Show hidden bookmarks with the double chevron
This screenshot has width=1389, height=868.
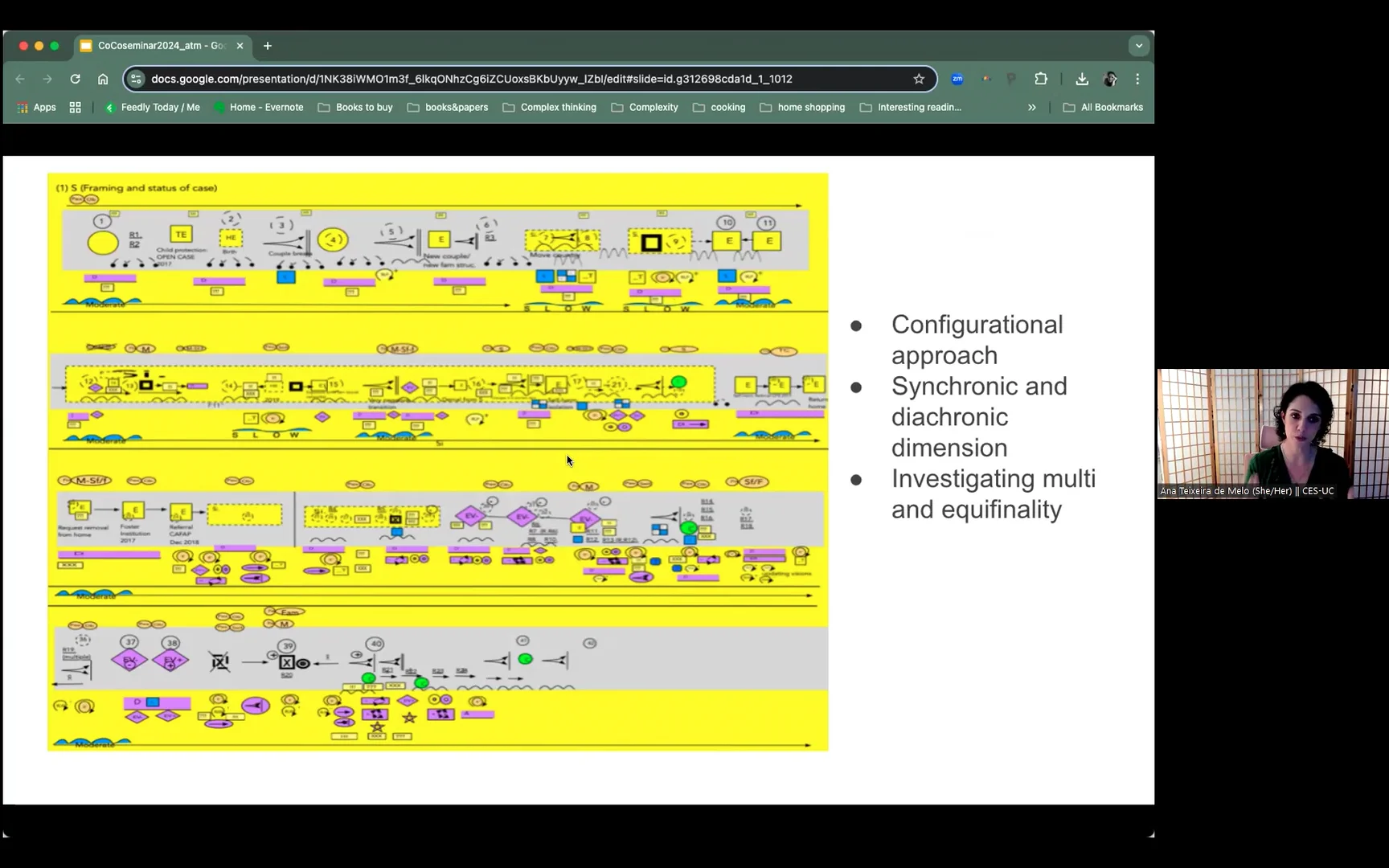(1031, 107)
